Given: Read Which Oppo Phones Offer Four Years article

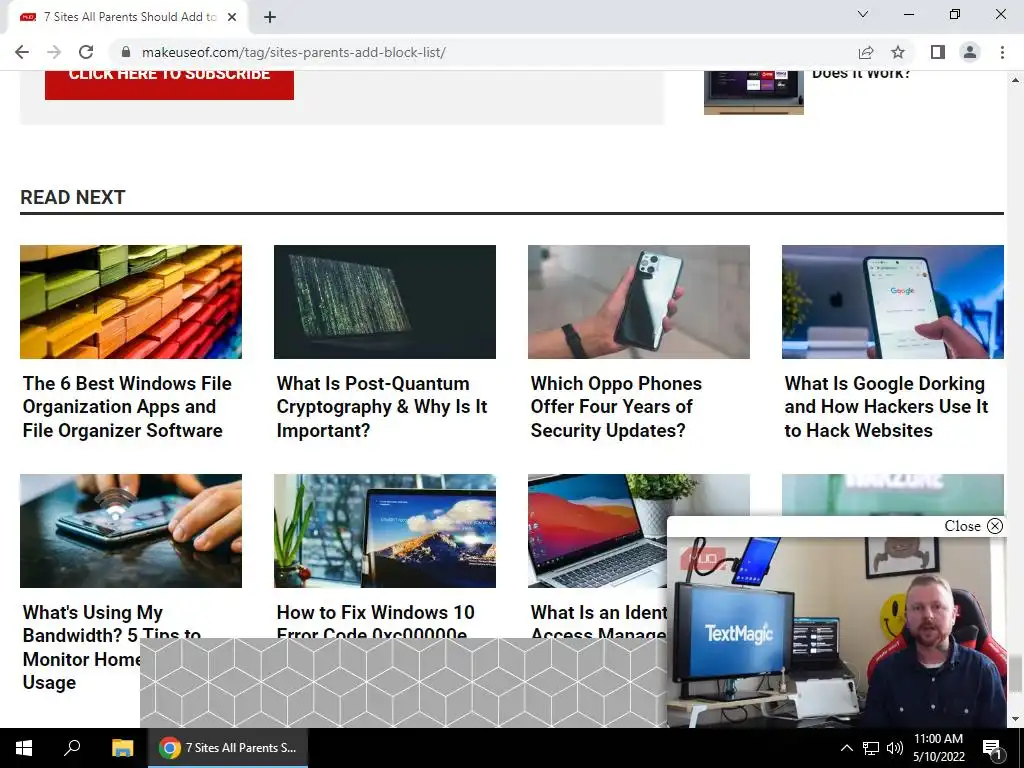Looking at the screenshot, I should (616, 407).
